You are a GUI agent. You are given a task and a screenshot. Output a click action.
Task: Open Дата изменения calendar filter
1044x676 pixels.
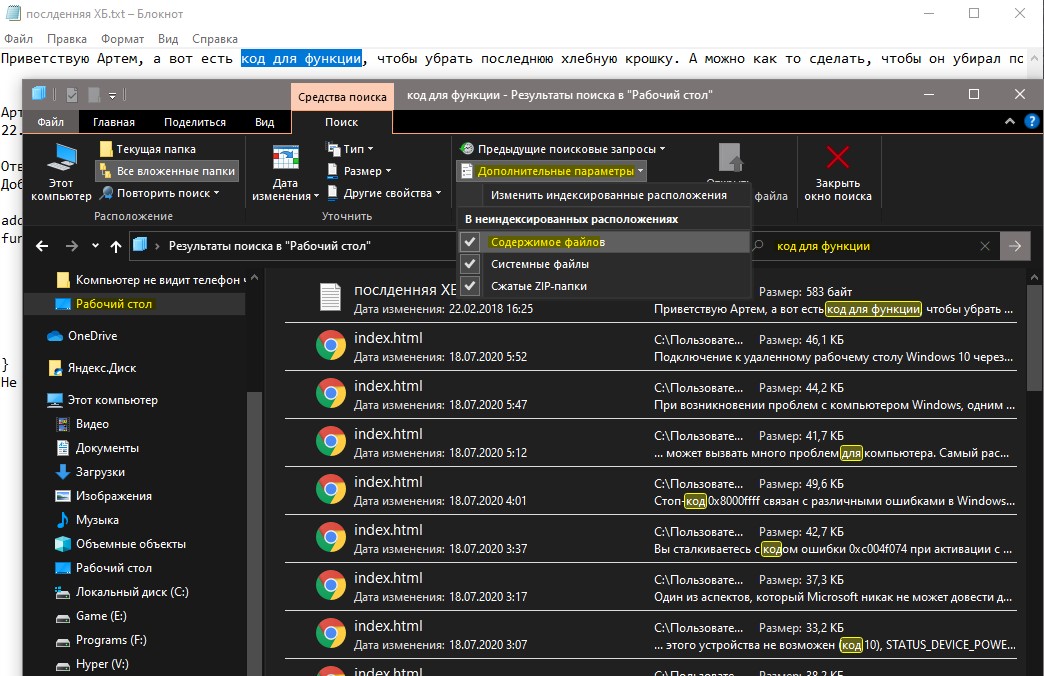[x=286, y=172]
